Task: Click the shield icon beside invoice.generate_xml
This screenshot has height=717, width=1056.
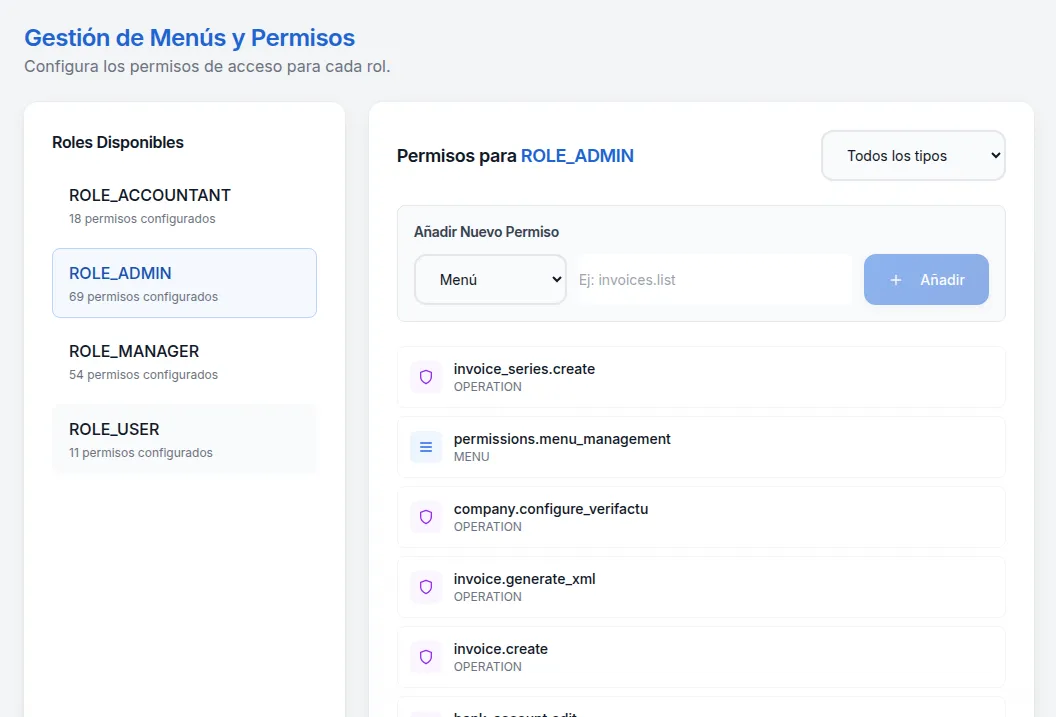Action: (426, 587)
